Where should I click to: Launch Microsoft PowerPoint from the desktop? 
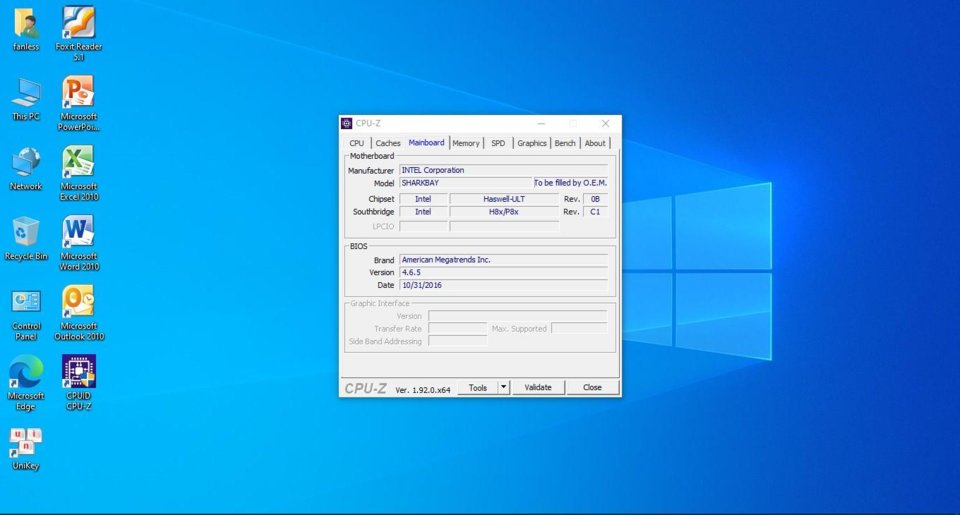tap(78, 103)
